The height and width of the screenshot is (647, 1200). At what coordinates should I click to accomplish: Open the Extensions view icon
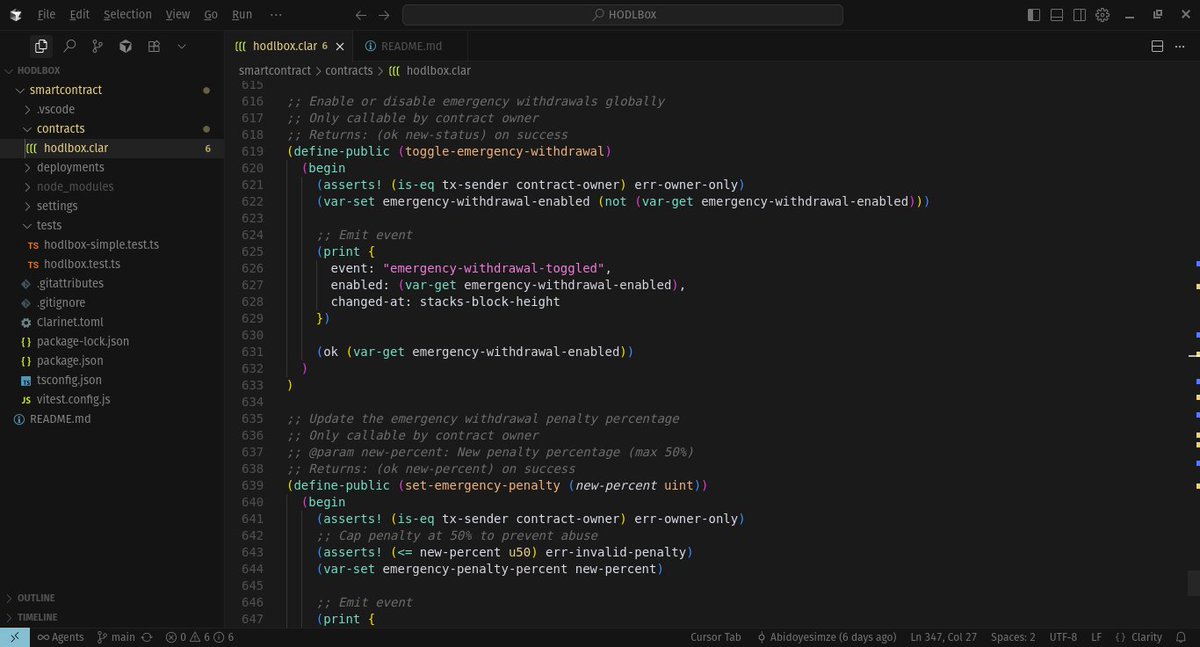(154, 46)
